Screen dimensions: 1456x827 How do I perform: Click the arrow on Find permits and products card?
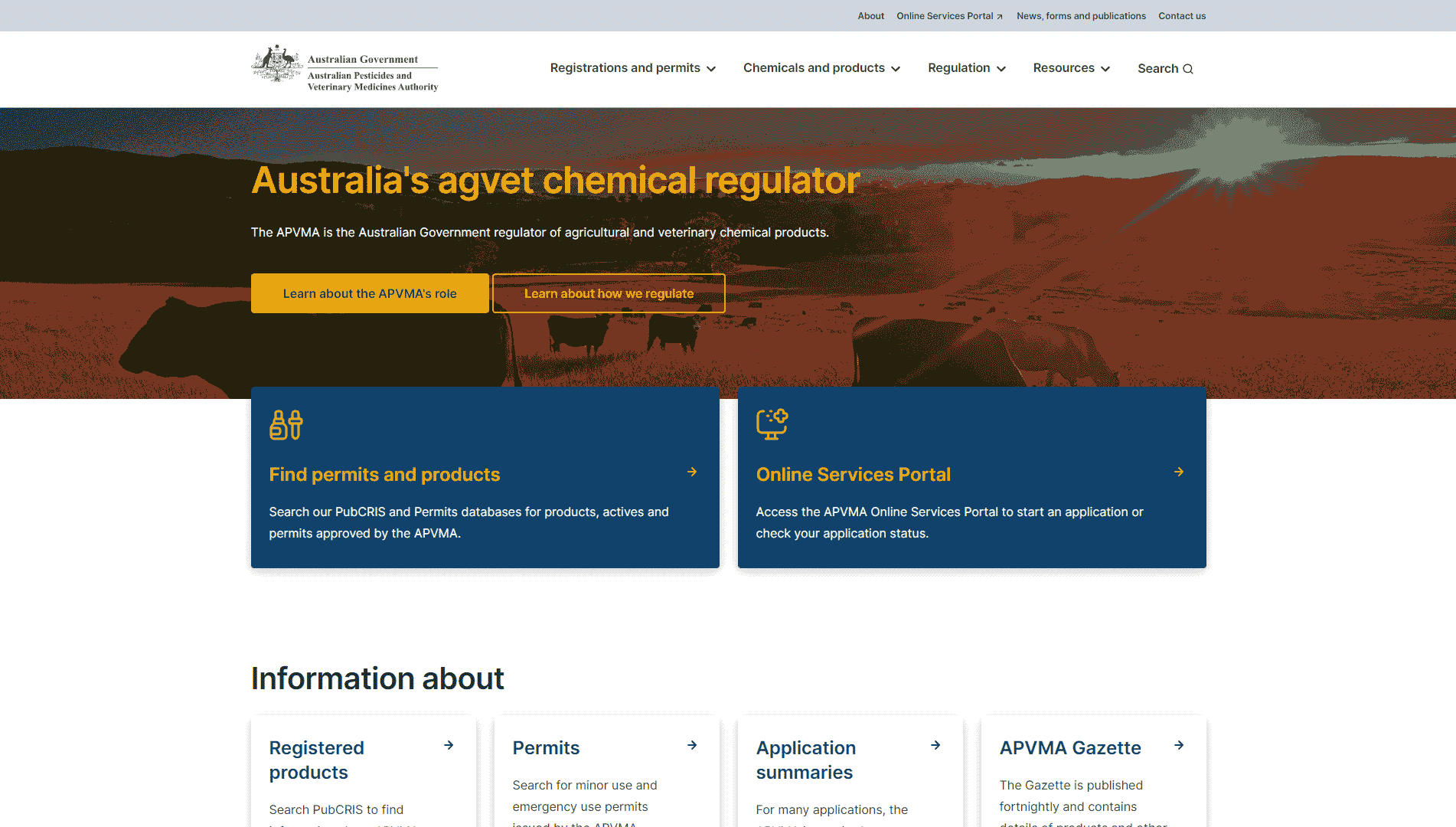point(692,472)
